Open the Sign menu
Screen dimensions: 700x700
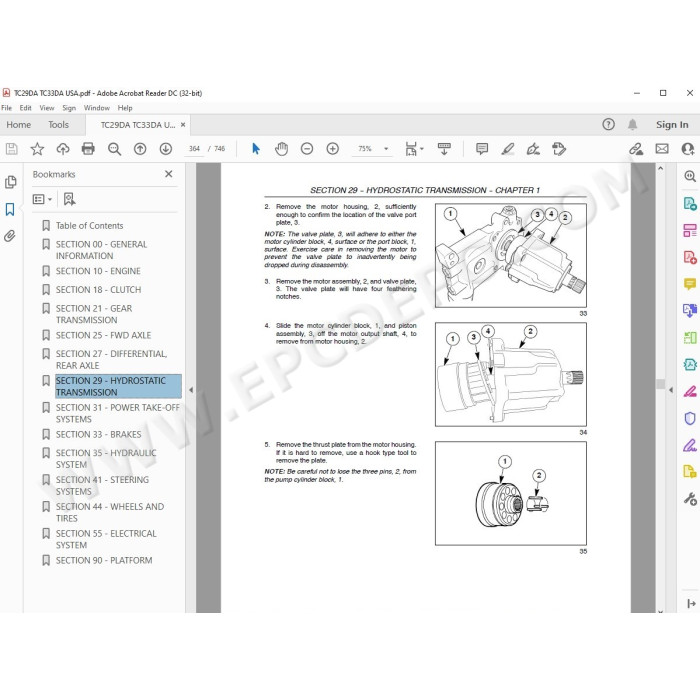tap(69, 108)
